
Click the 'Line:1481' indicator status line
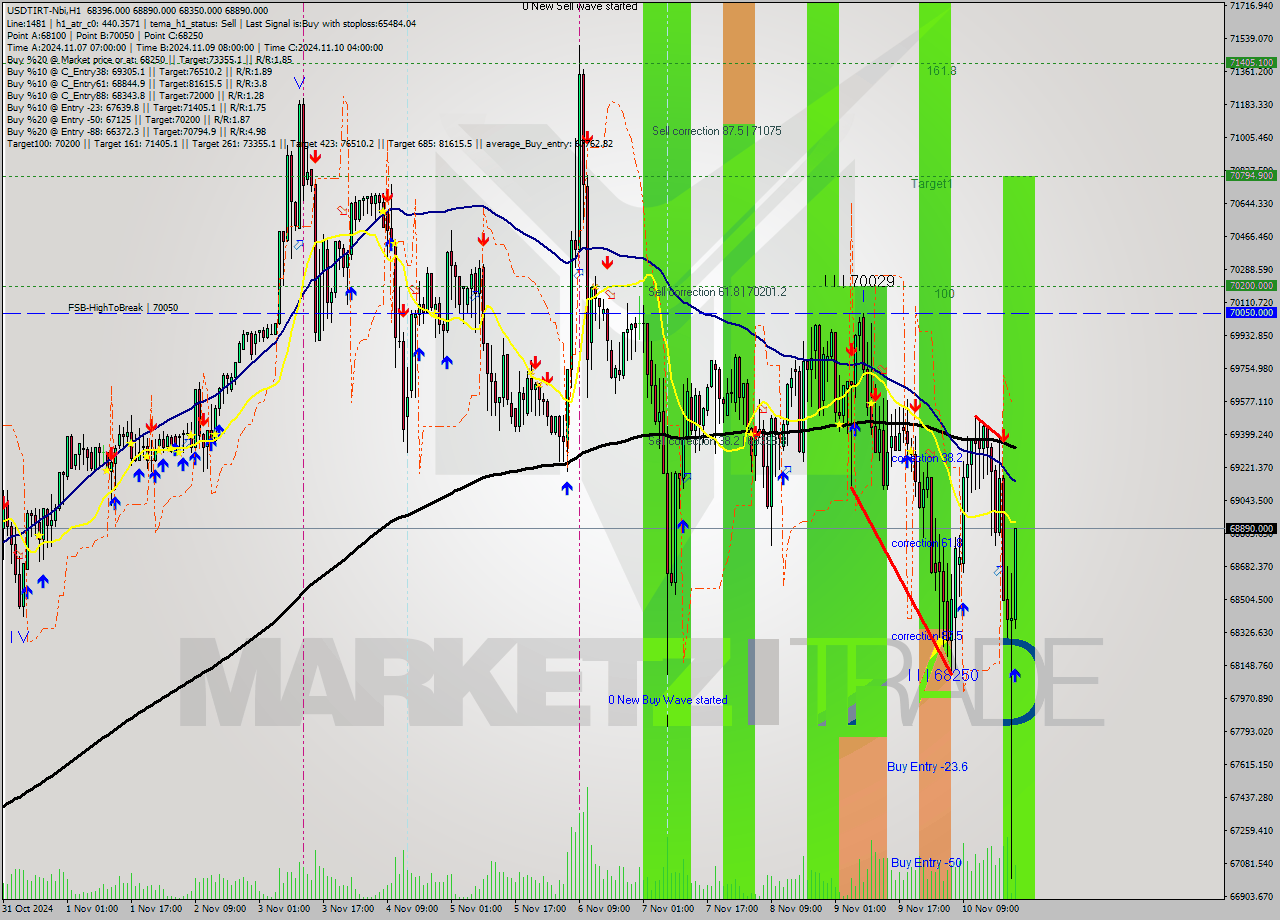pos(211,23)
